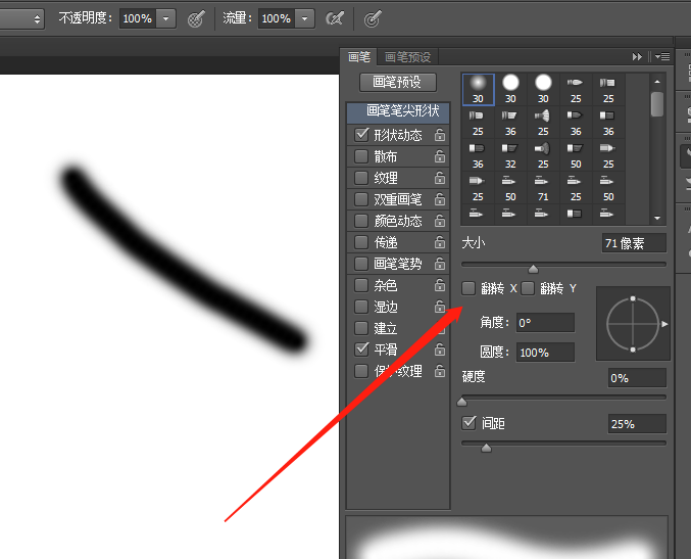This screenshot has height=559, width=692.
Task: Collapse the brush panel with double-arrow icon
Action: click(637, 57)
